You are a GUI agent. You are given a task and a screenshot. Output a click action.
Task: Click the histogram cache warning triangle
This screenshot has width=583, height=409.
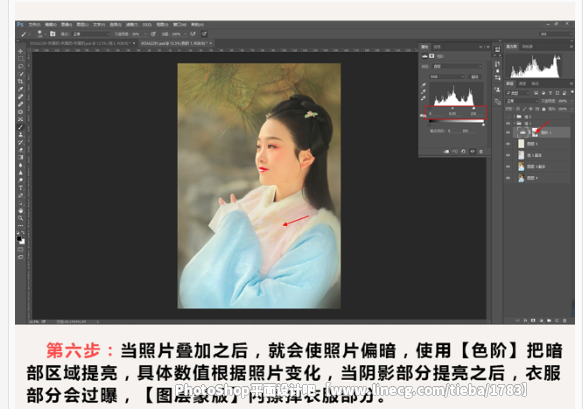557,57
